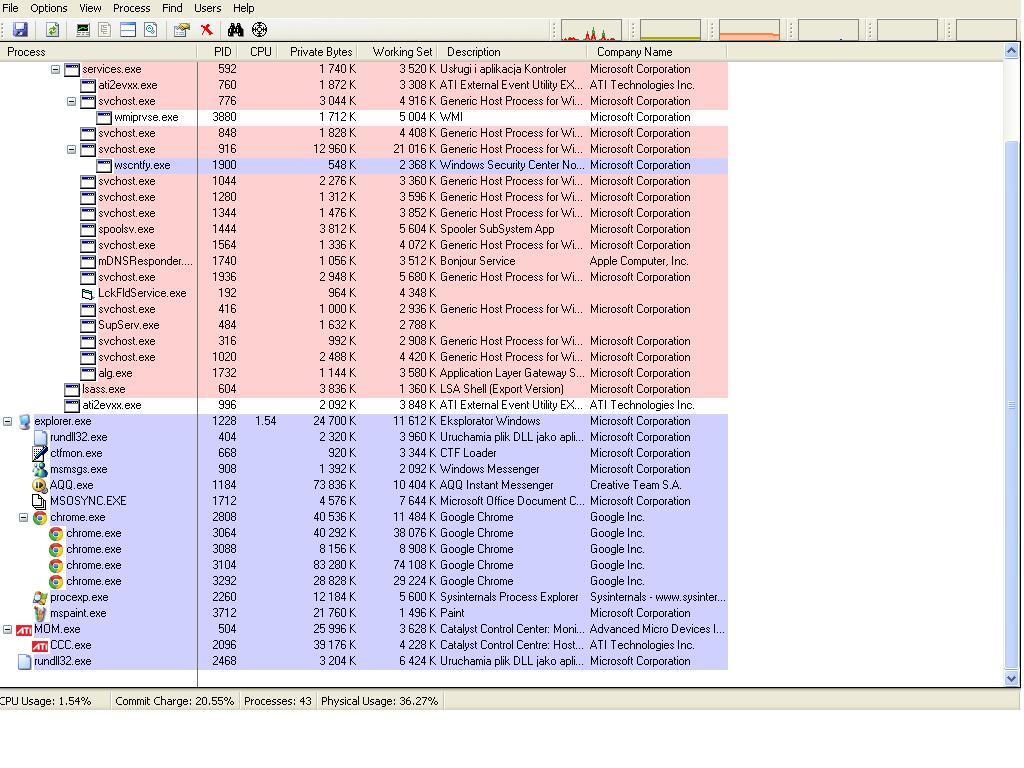This screenshot has height=768, width=1024.
Task: Click the ATI icon of CCC.exe
Action: 40,646
